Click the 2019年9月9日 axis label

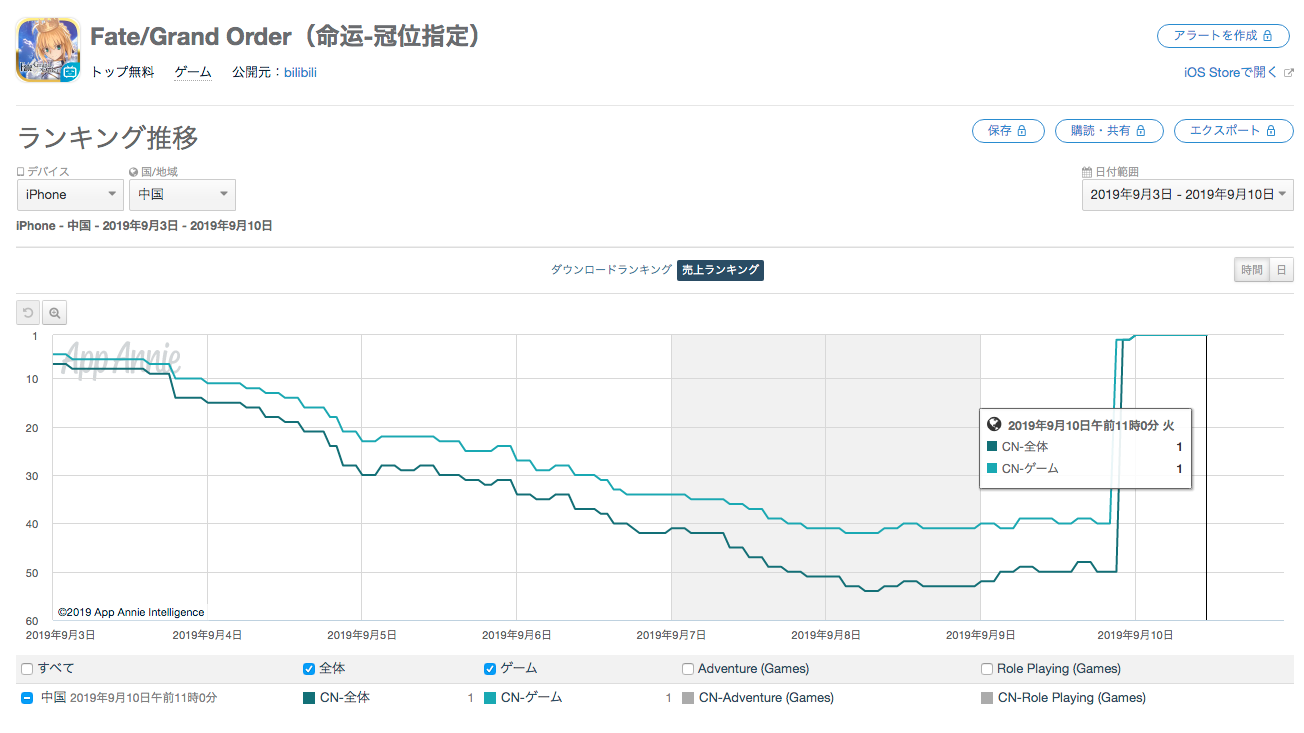click(980, 634)
